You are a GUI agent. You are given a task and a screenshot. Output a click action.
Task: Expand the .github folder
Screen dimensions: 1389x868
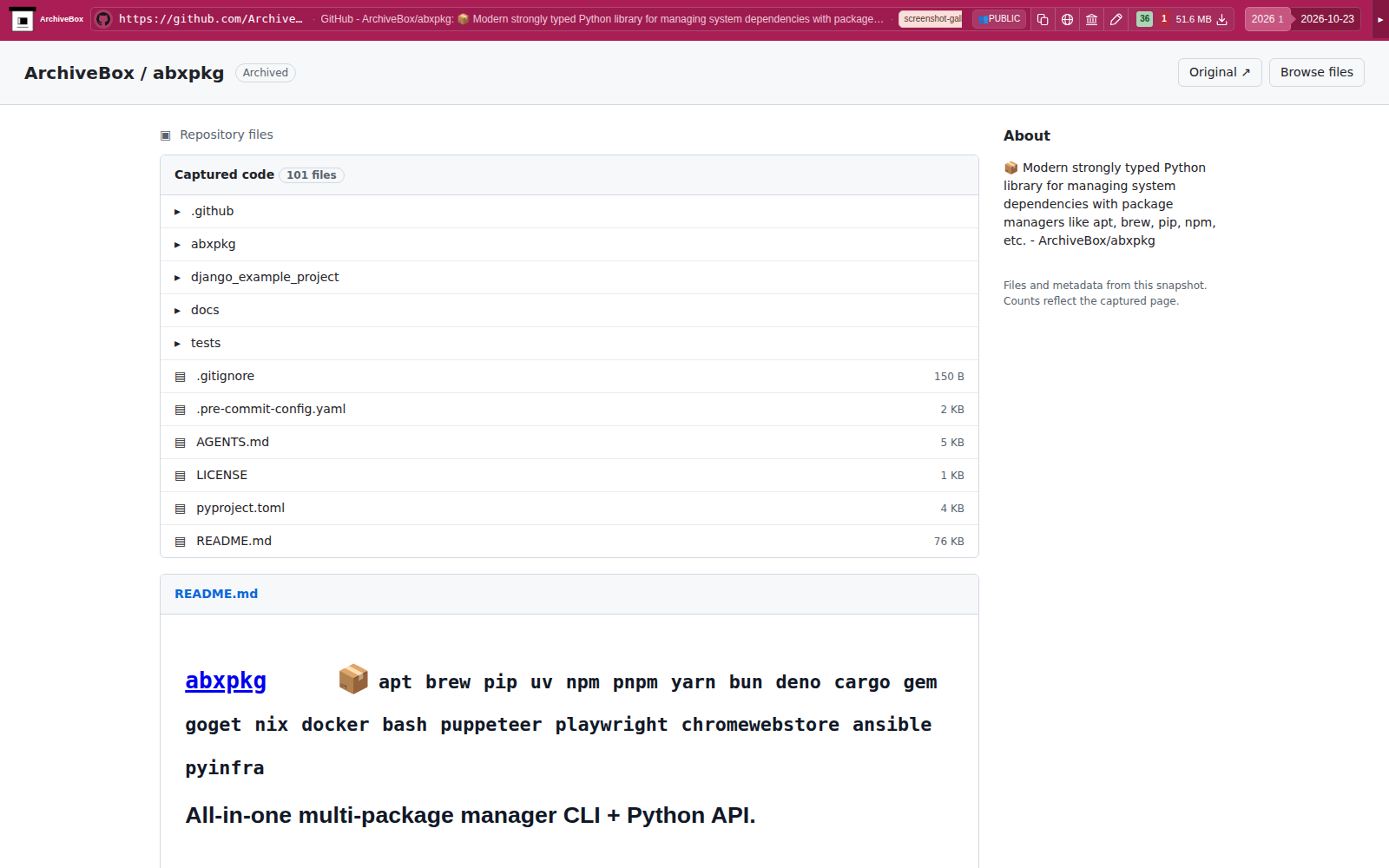(177, 212)
